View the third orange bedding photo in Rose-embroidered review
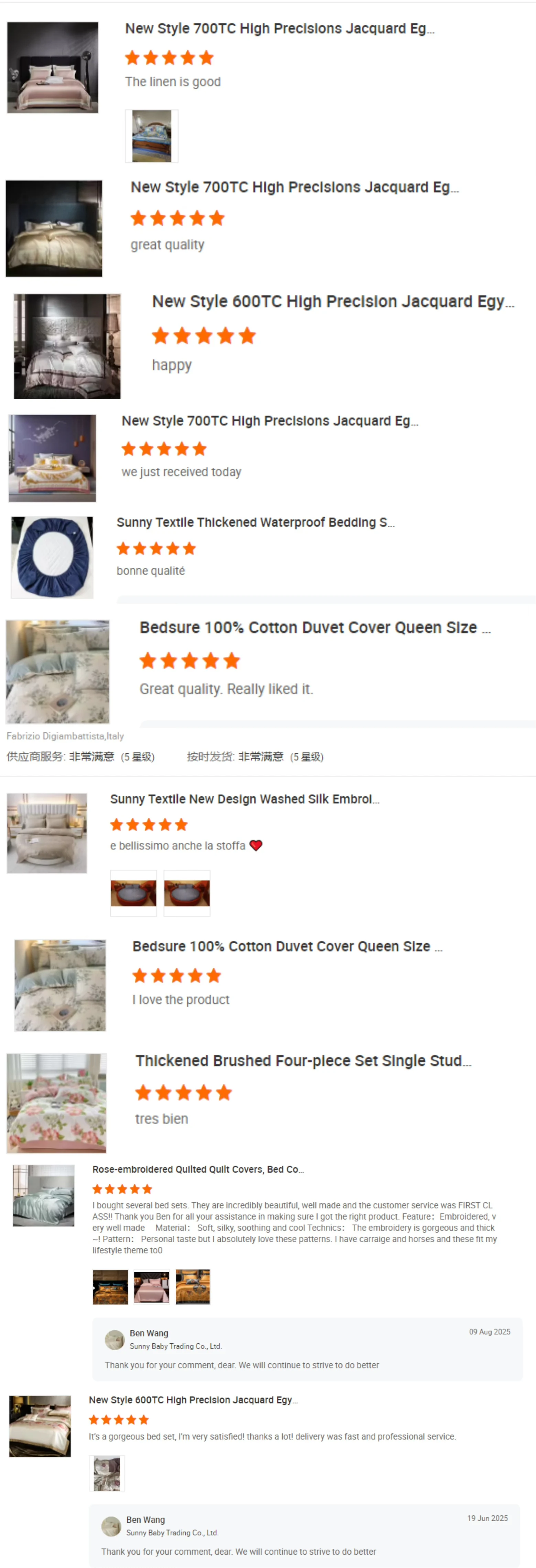Image resolution: width=536 pixels, height=1568 pixels. tap(193, 1287)
